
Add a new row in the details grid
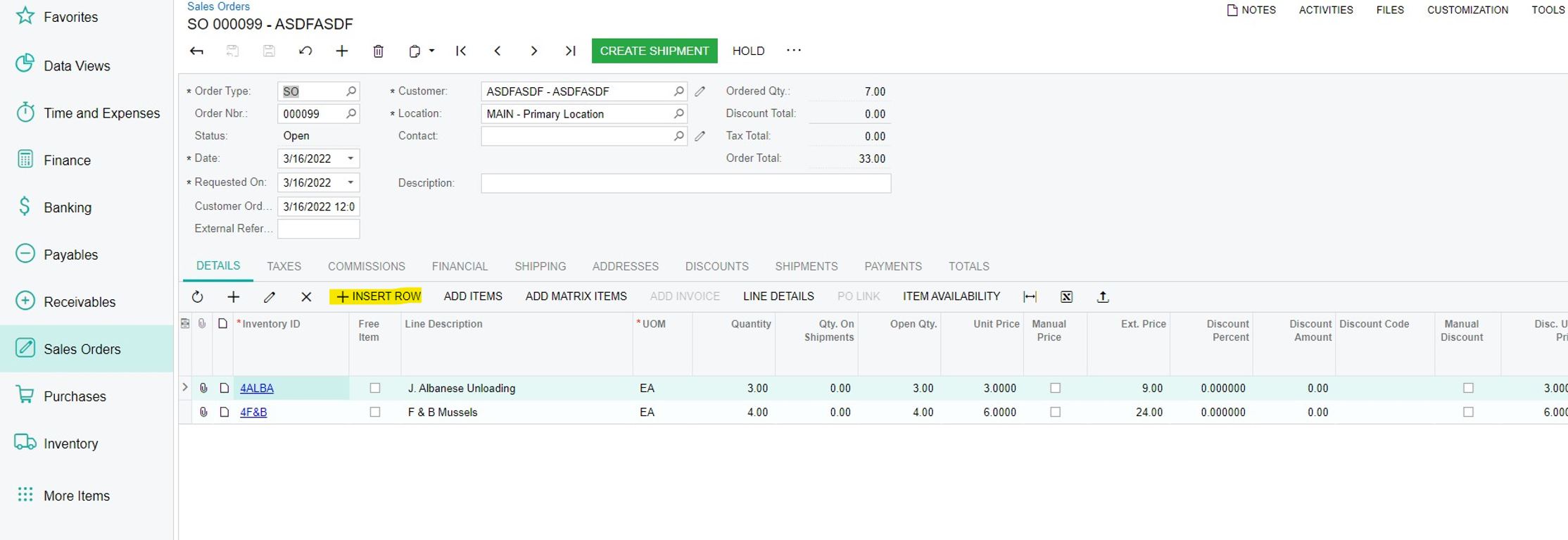pyautogui.click(x=234, y=297)
